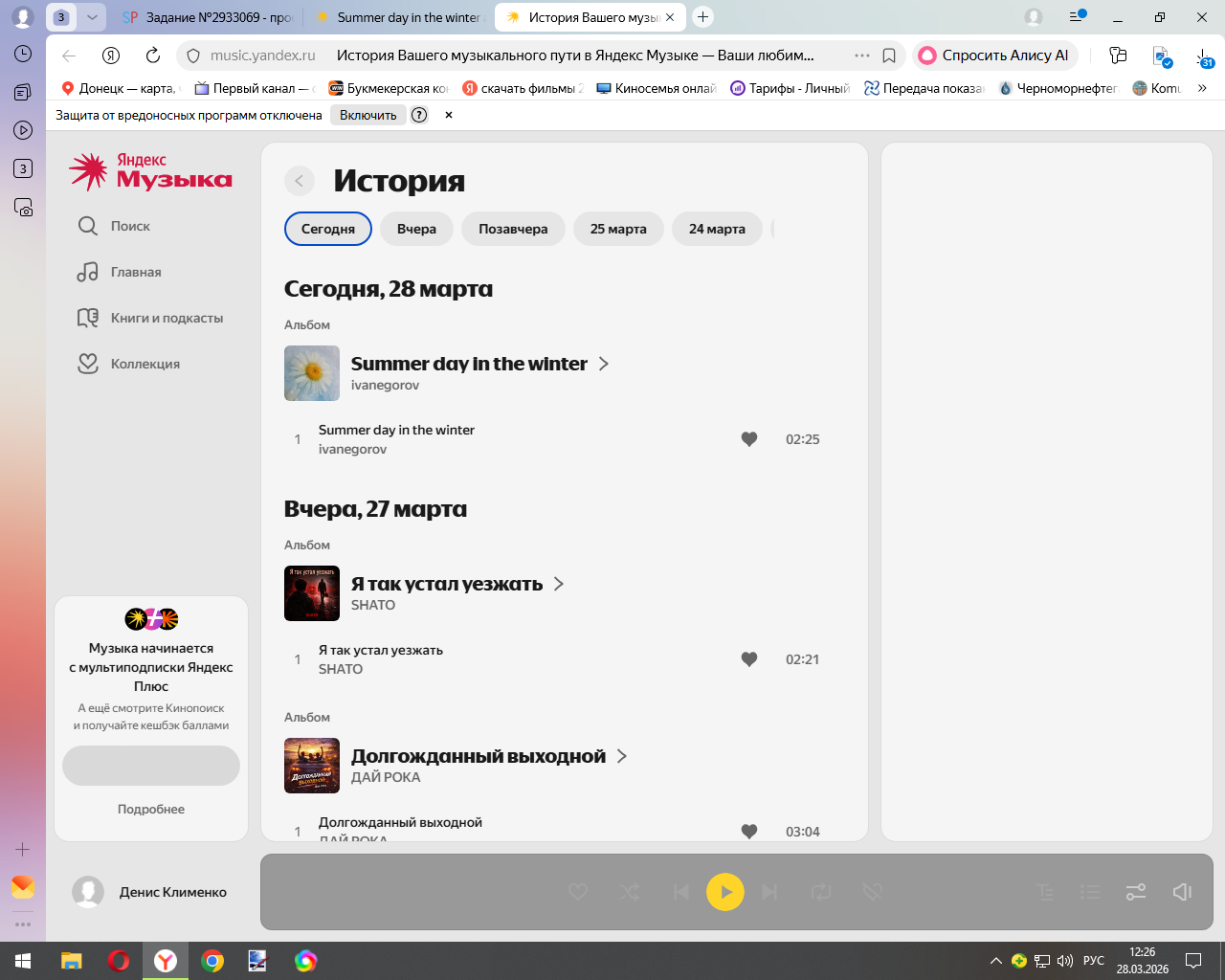Toggle dislike (crossed heart) in player bar
This screenshot has width=1225, height=980.
point(872,892)
